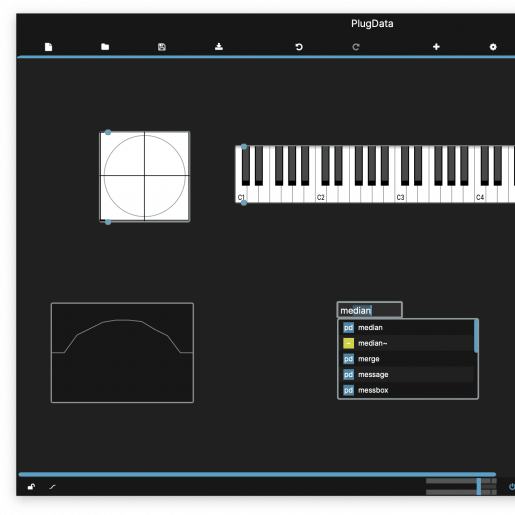Open the add object plus menu
Viewport: 515px width, 515px height.
tap(436, 47)
